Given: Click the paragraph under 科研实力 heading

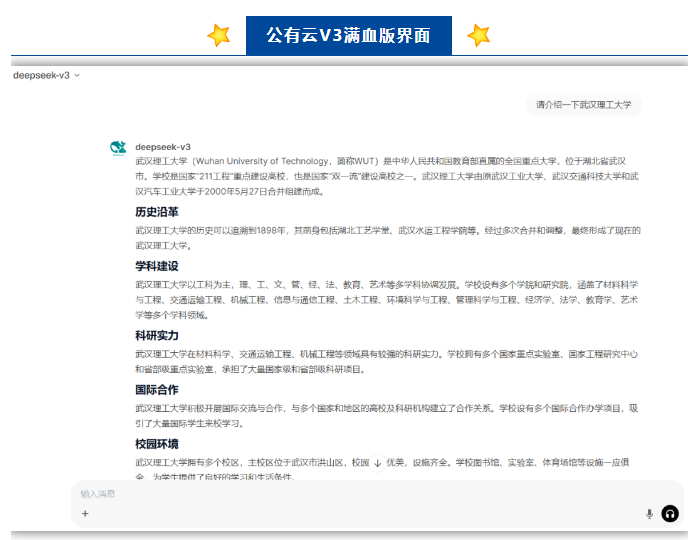Looking at the screenshot, I should point(387,361).
